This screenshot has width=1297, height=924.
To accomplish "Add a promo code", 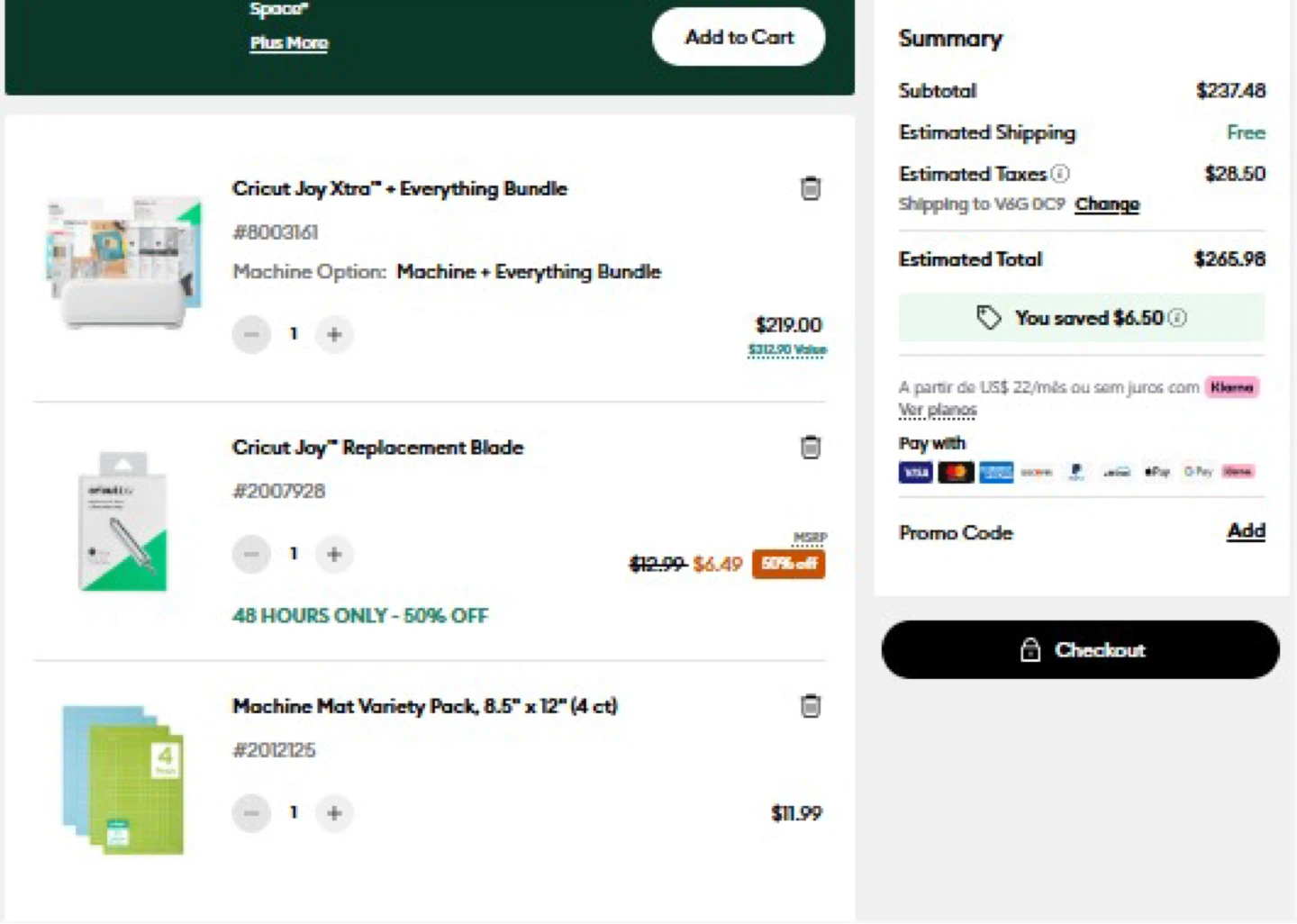I will 1246,531.
